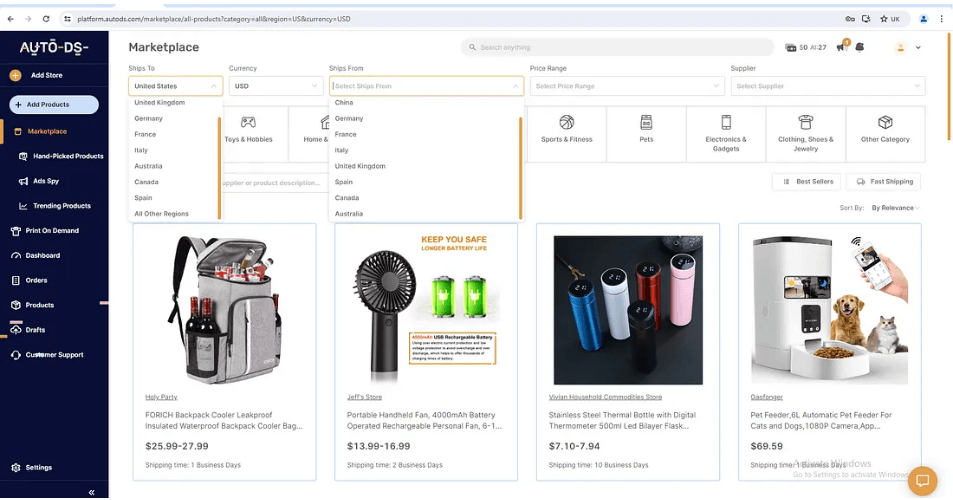Open the browser three-dot menu
The height and width of the screenshot is (500, 953).
click(941, 19)
